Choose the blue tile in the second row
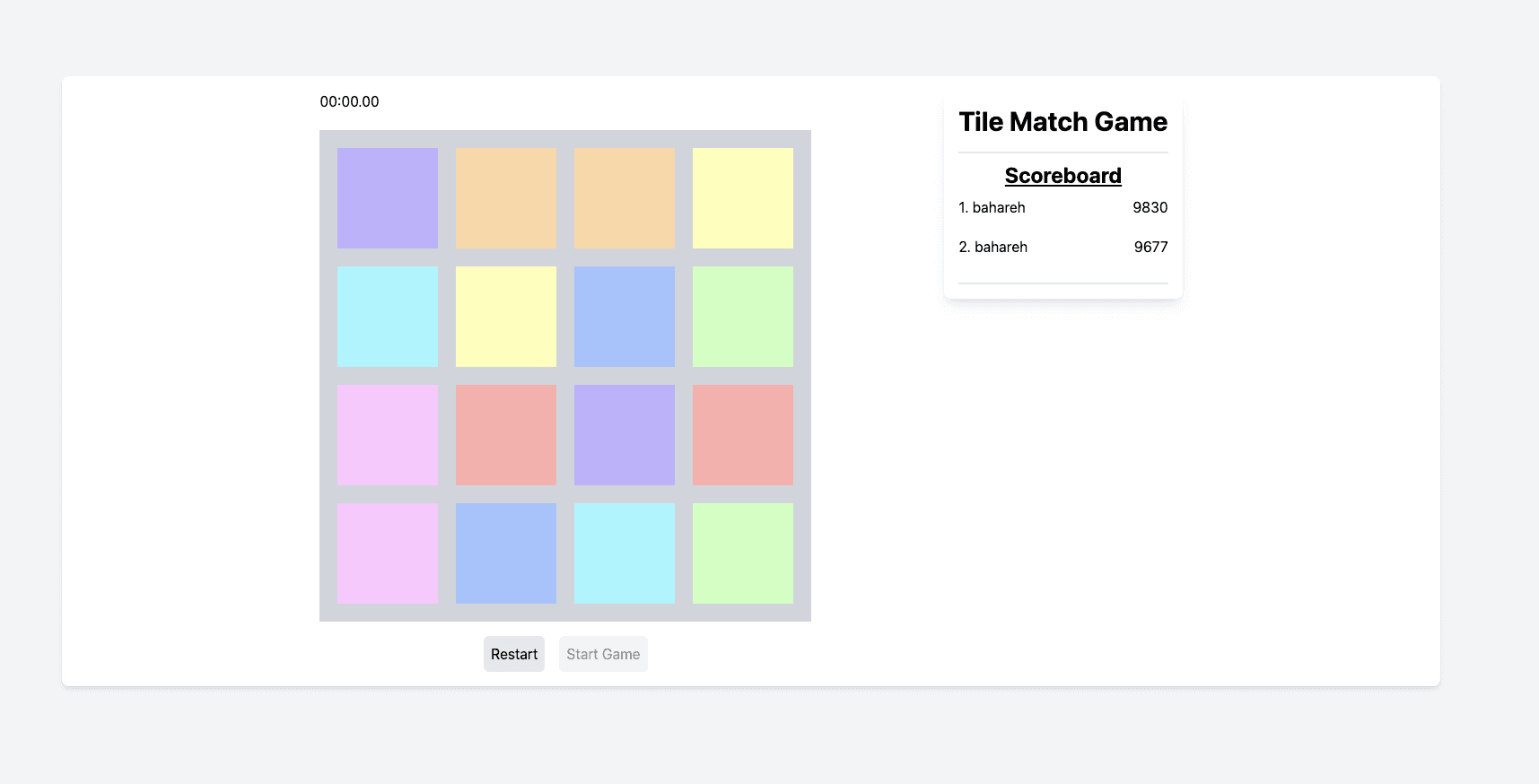This screenshot has width=1539, height=784. click(625, 317)
